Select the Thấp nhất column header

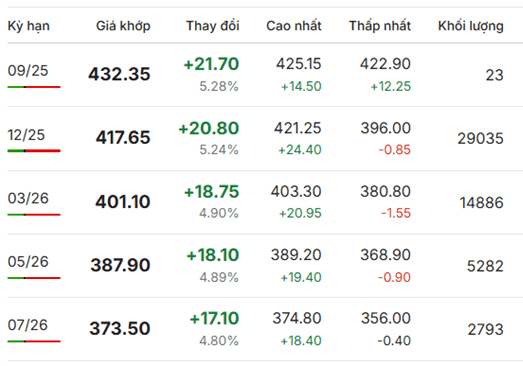[x=380, y=26]
